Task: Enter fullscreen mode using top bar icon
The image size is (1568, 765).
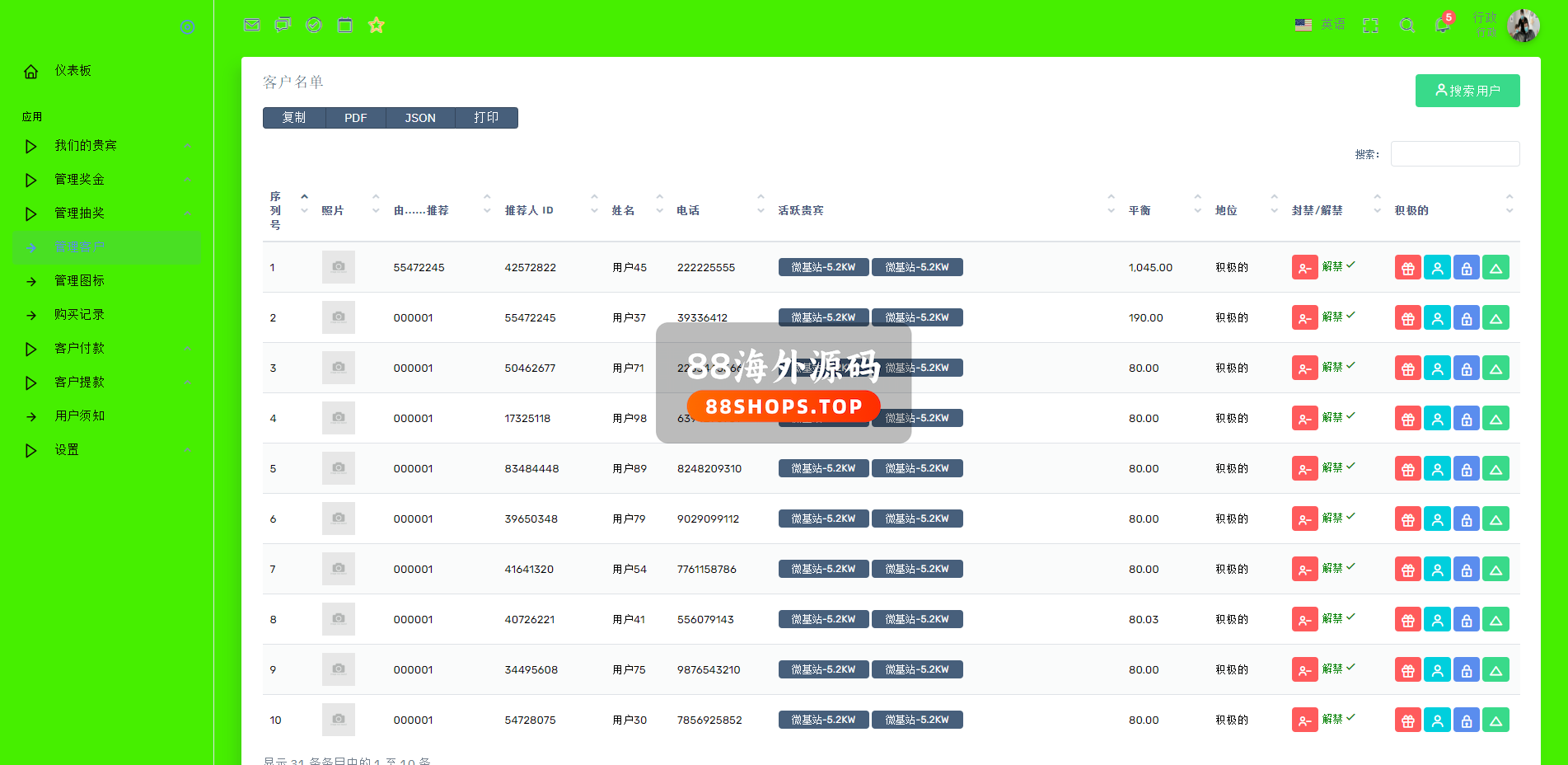Action: tap(1370, 26)
